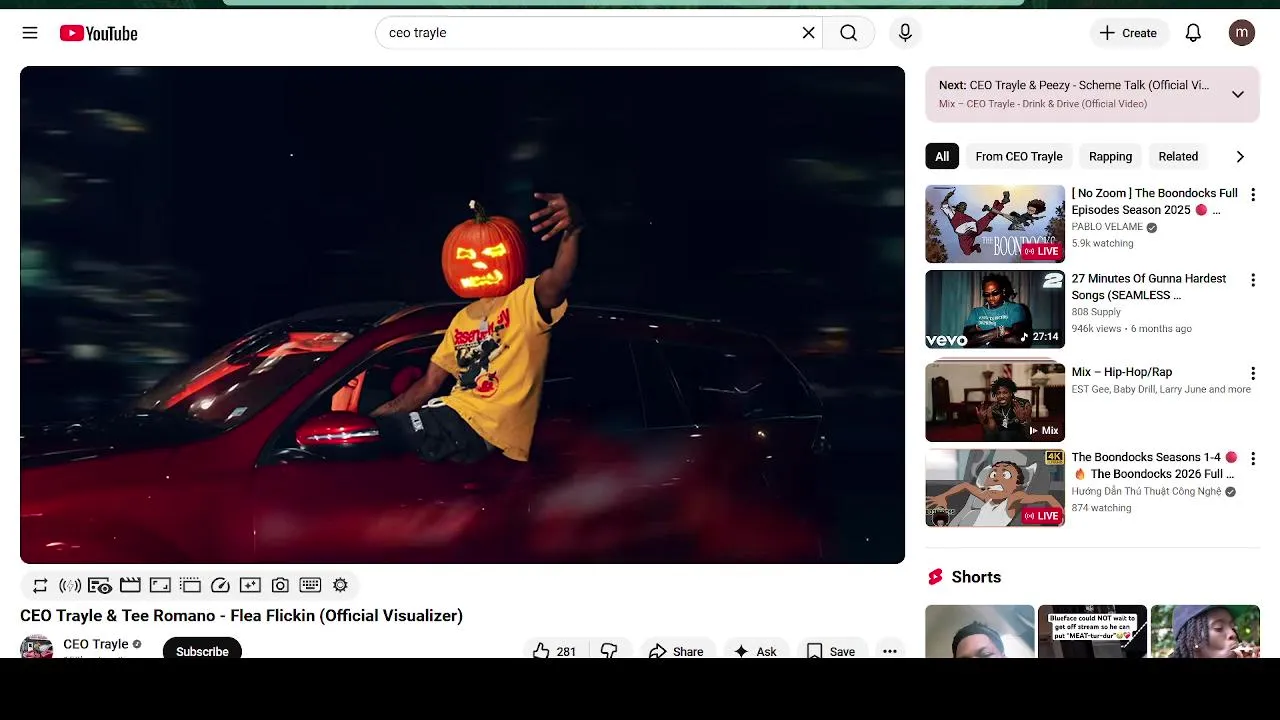Toggle cinema mode clapperboard icon
Screen dimensions: 1280x720
click(x=130, y=585)
